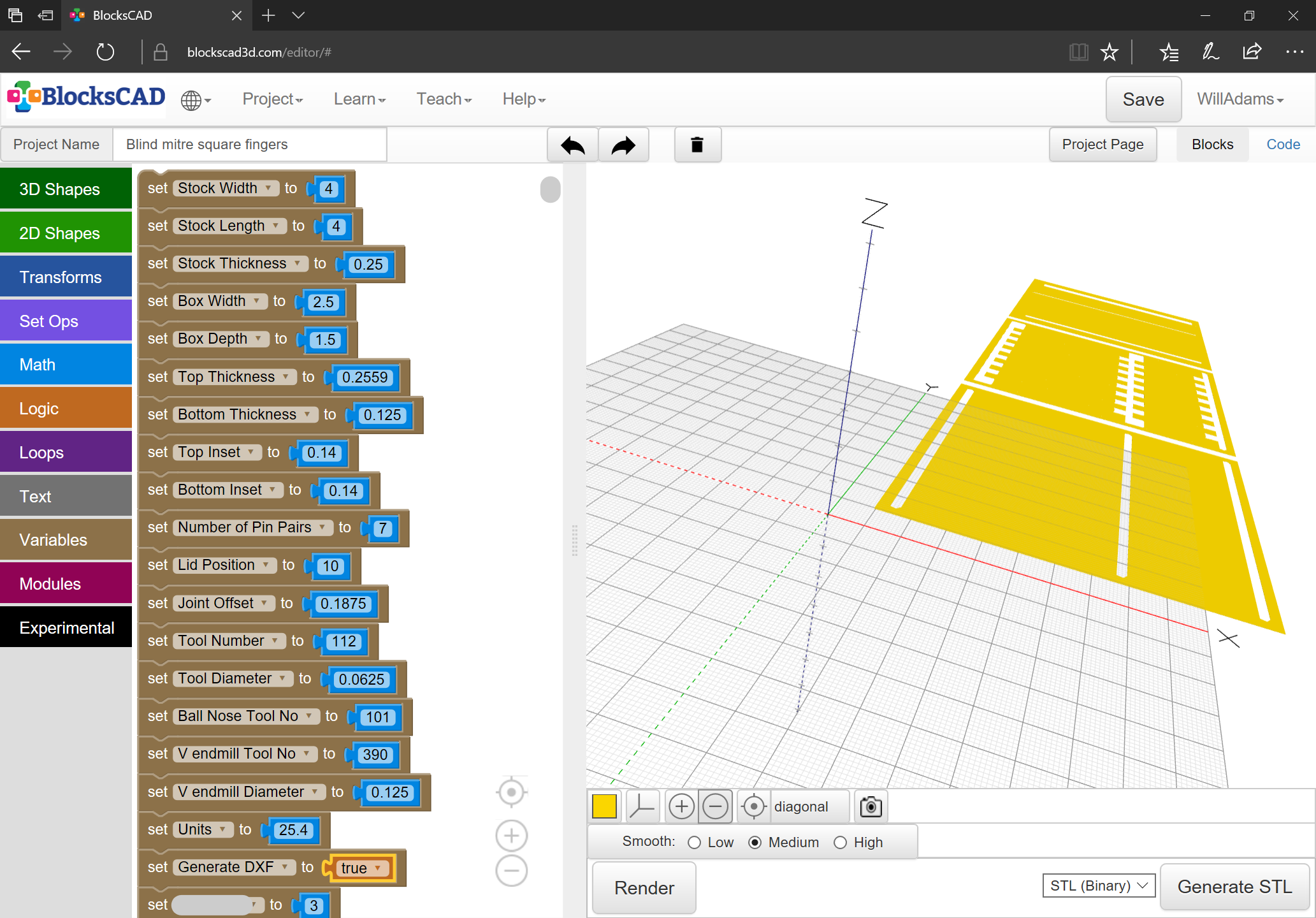Screen dimensions: 1316x918
Task: Open the Experimental block category
Action: [66, 627]
